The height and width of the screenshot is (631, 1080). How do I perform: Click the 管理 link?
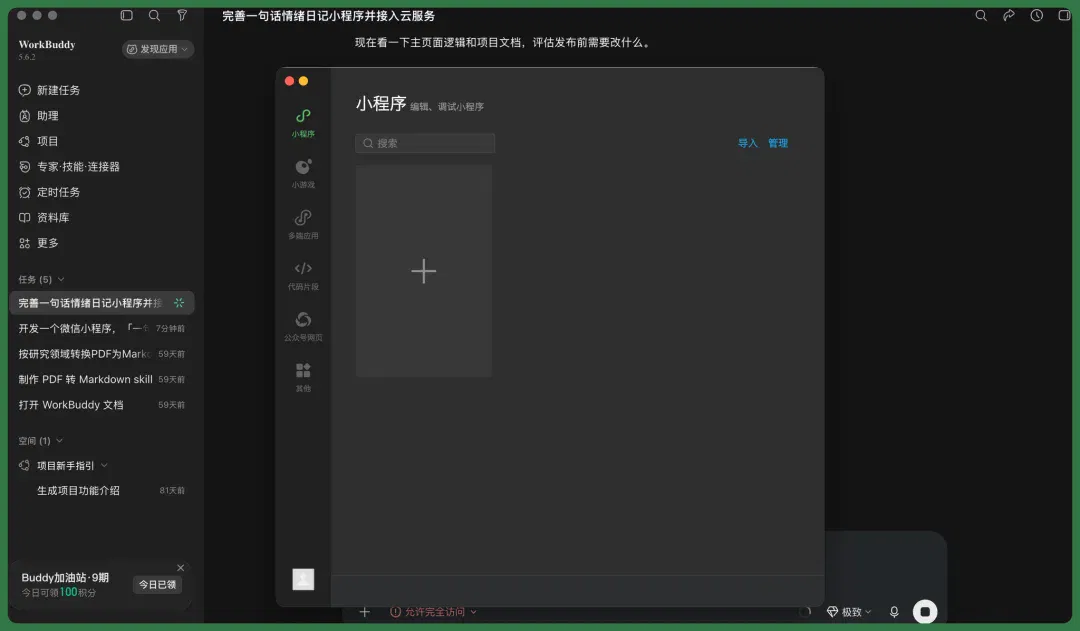778,143
